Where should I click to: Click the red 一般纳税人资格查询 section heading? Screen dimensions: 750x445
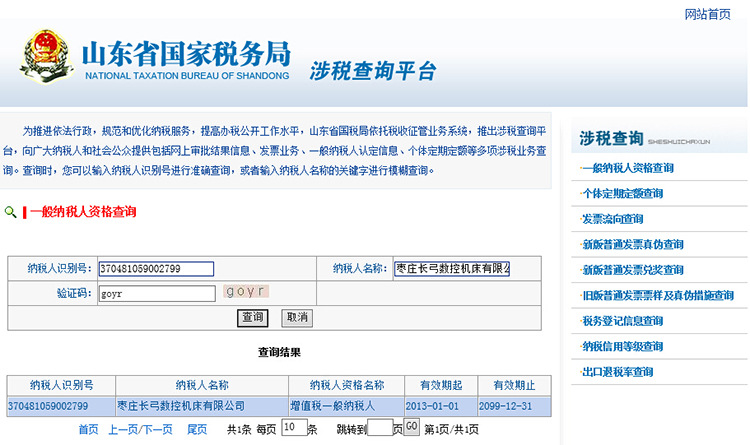[83, 211]
